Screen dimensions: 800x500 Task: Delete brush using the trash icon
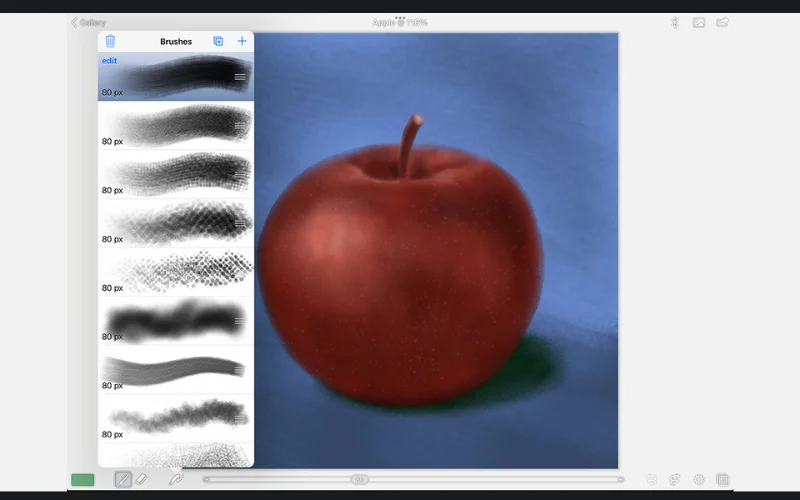(110, 41)
